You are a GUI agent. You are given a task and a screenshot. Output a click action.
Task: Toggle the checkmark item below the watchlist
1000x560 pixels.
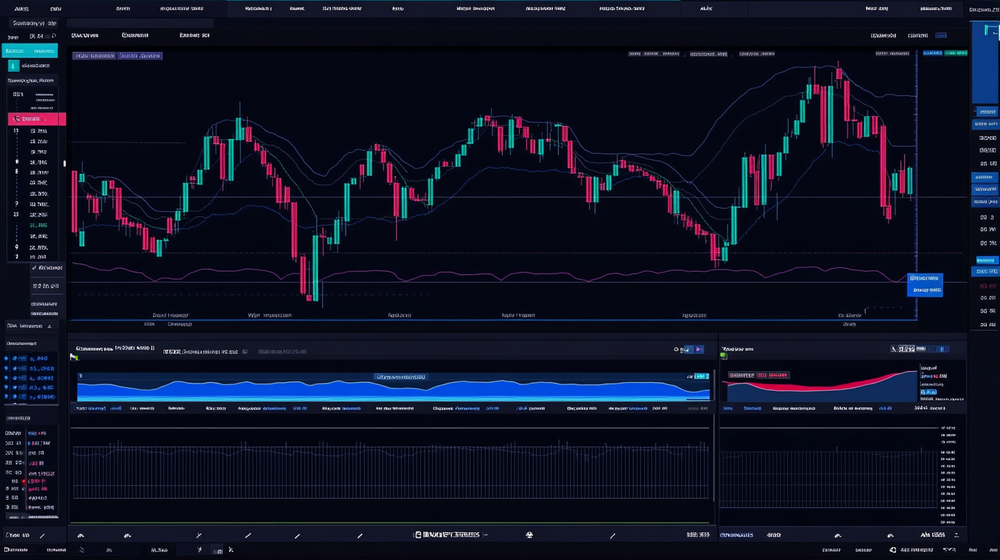click(44, 267)
